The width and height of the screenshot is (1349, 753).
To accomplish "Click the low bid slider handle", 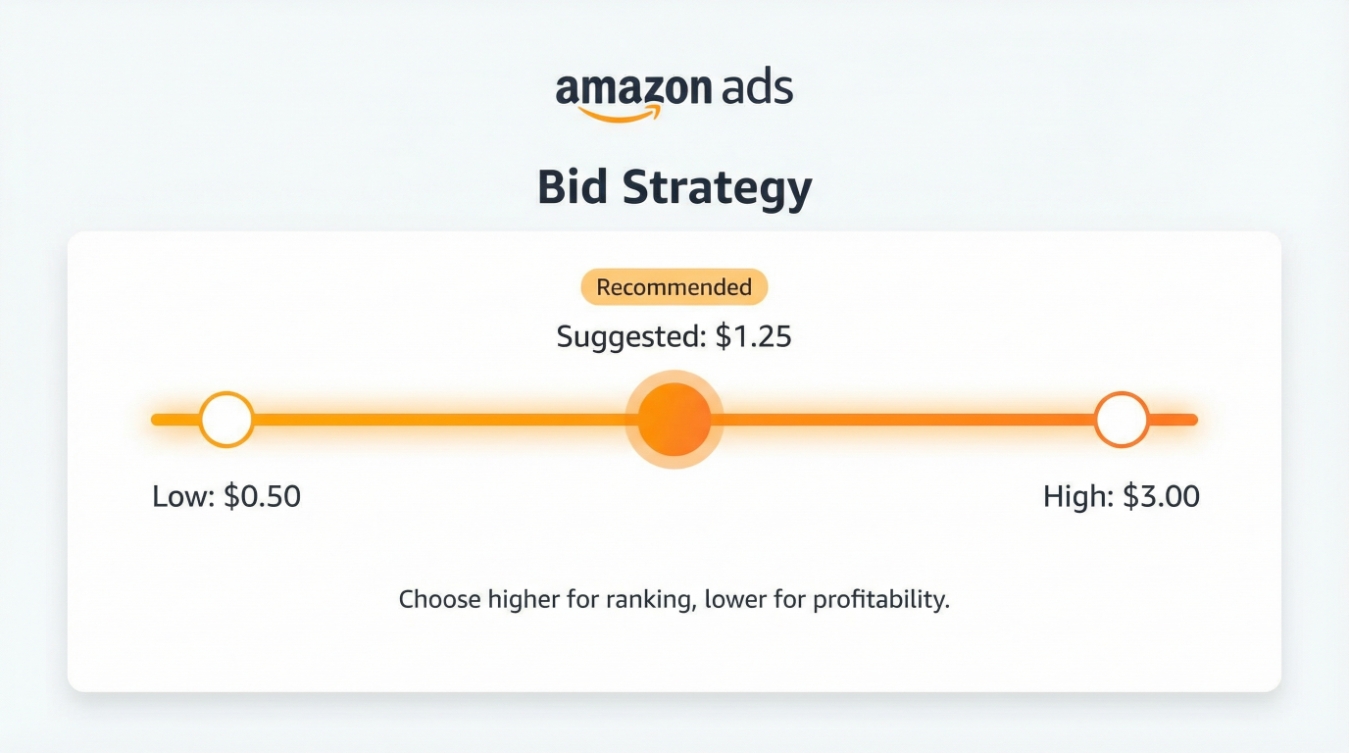I will click(226, 419).
